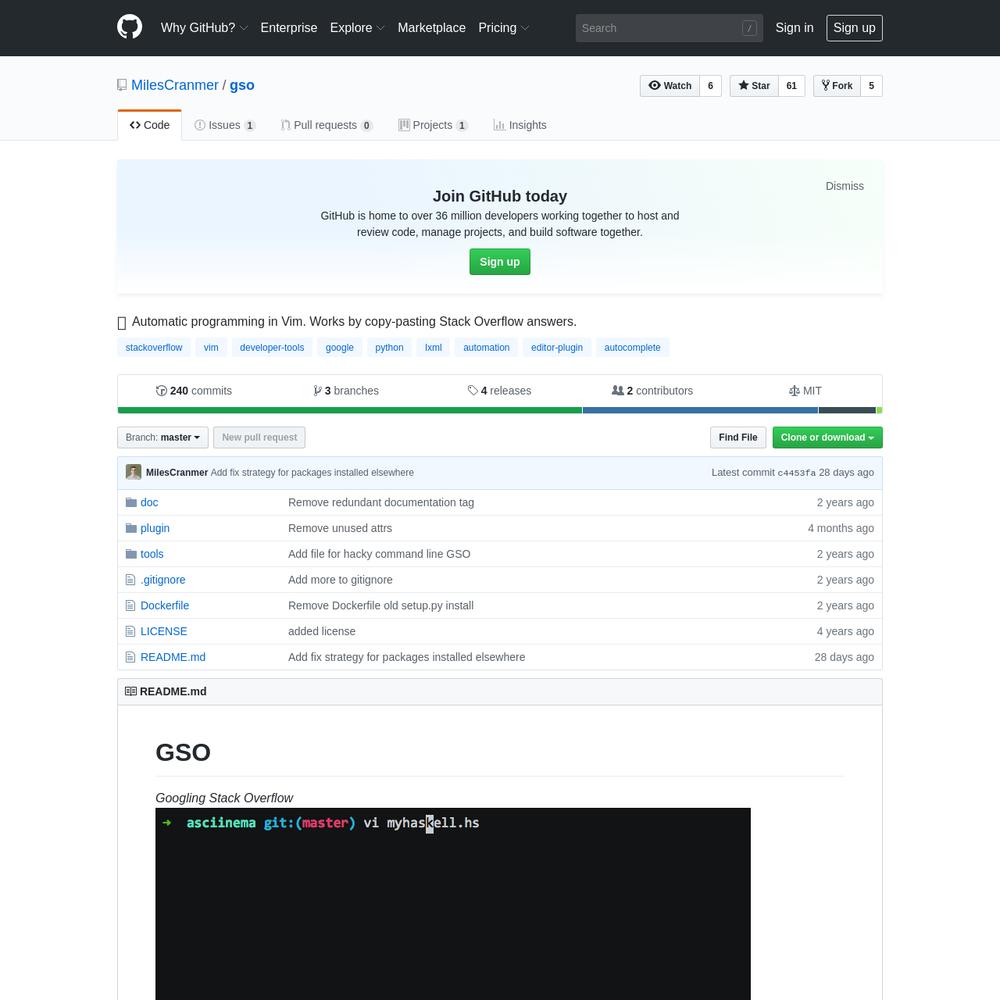Switch to the Pull requests tab

click(x=326, y=125)
